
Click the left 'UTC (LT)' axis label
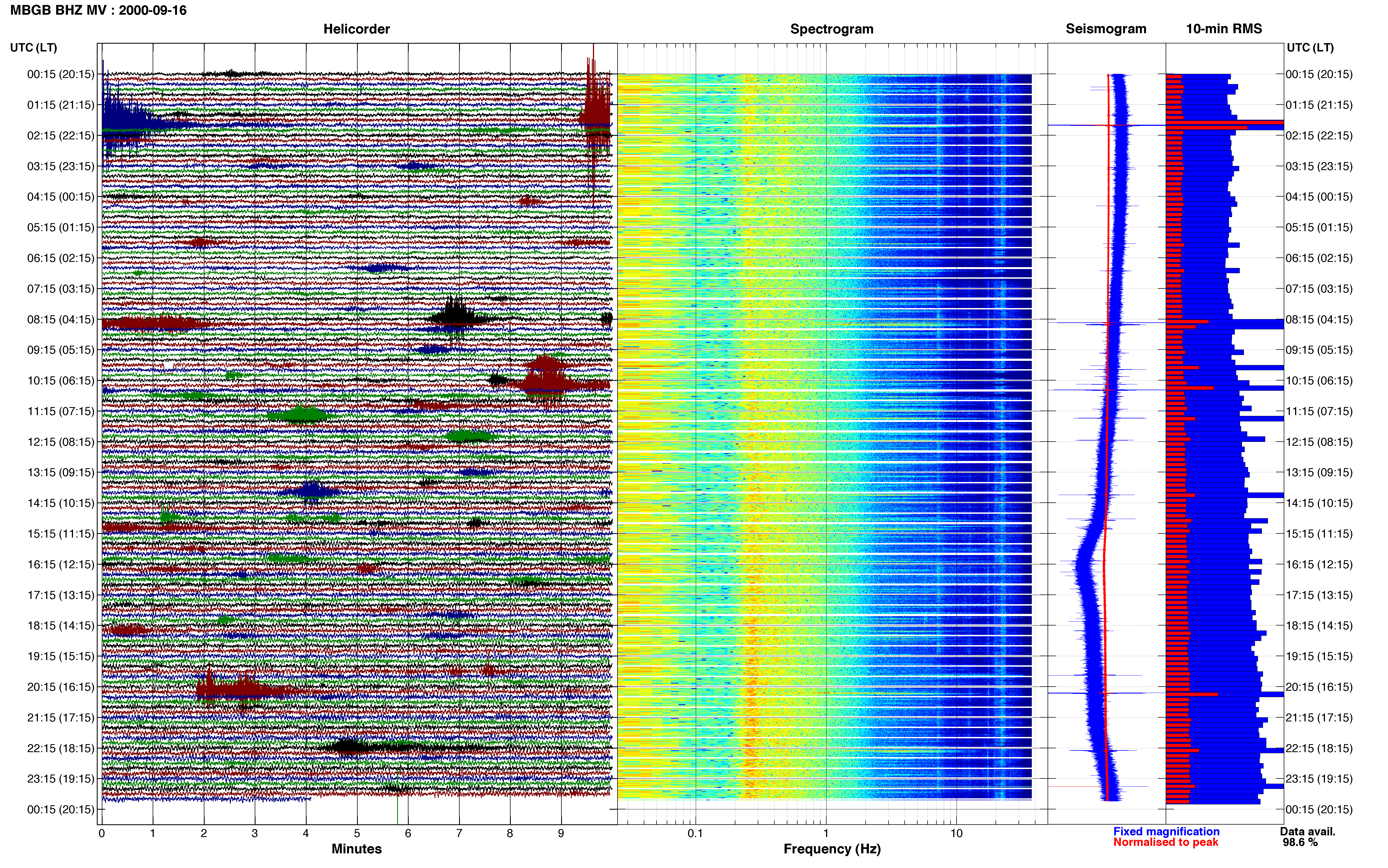(x=33, y=48)
